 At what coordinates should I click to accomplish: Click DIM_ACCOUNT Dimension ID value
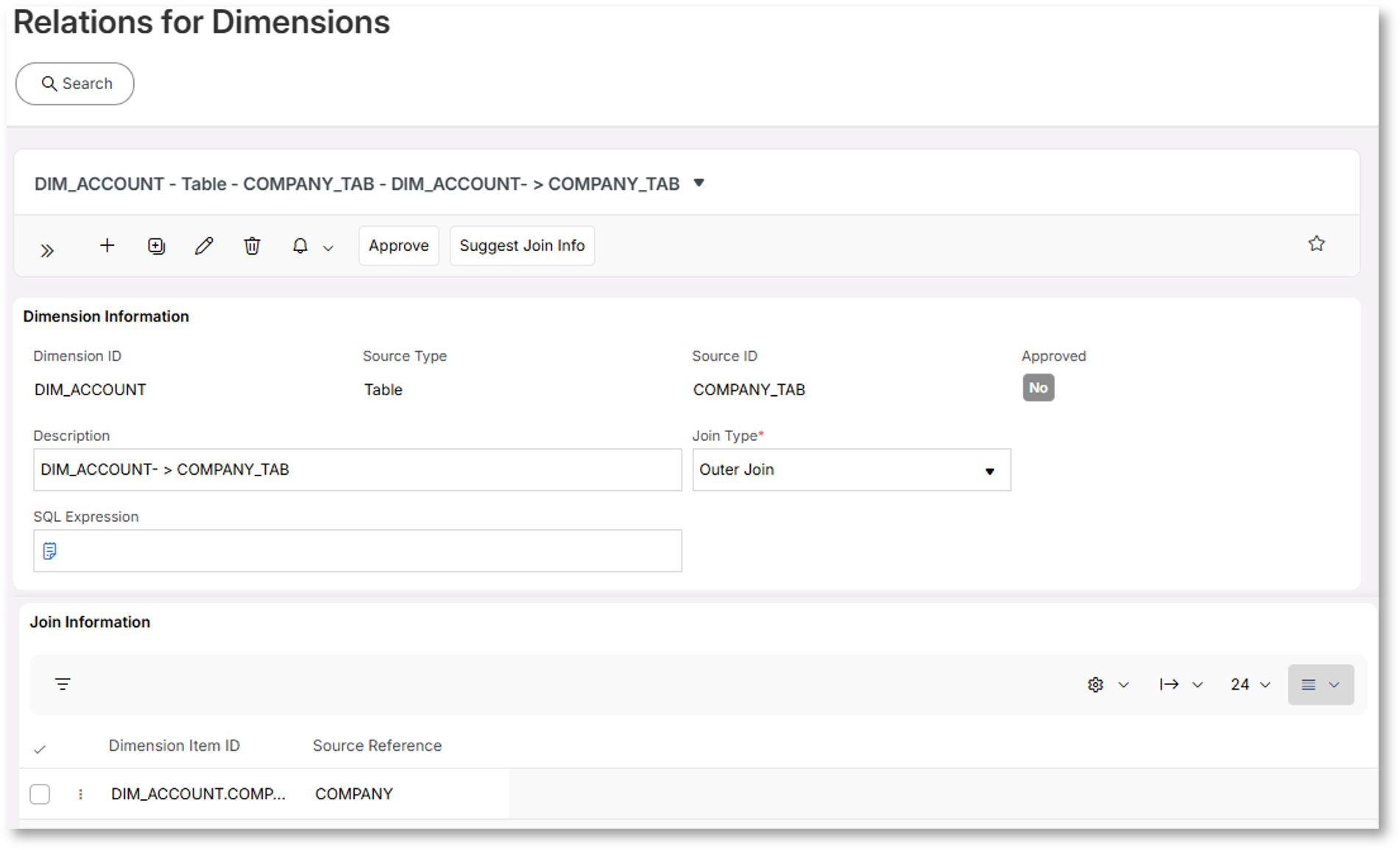click(x=90, y=389)
